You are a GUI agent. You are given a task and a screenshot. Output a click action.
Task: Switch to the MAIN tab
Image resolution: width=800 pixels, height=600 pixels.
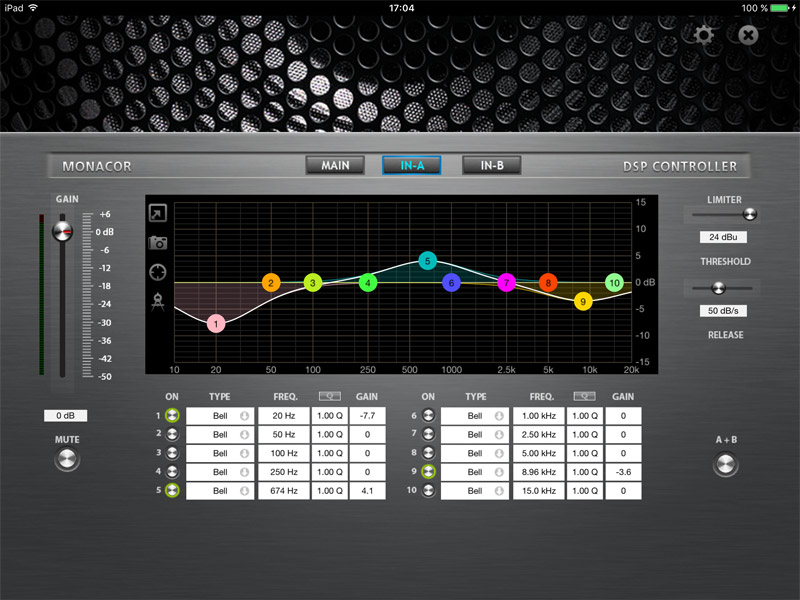point(335,165)
